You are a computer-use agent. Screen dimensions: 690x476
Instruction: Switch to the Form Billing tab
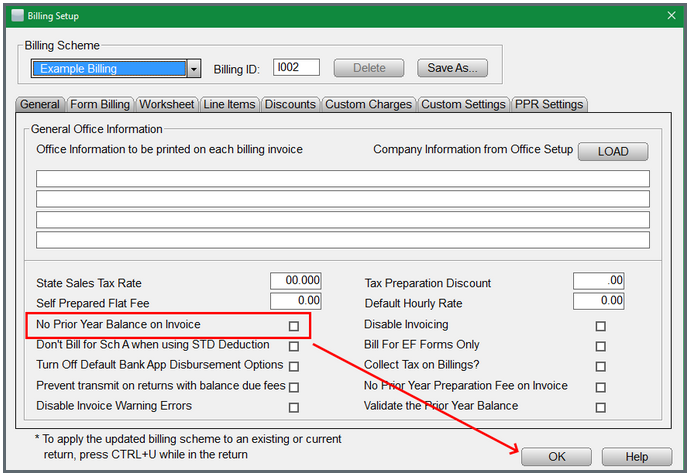click(x=100, y=104)
